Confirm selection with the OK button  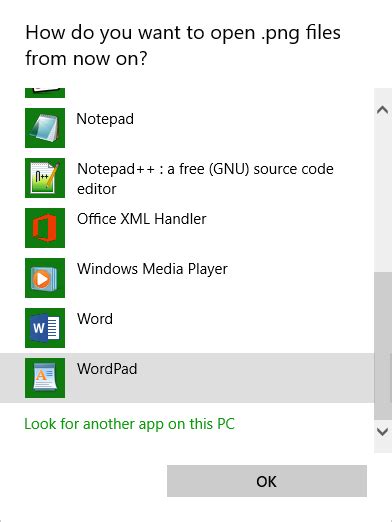point(267,481)
